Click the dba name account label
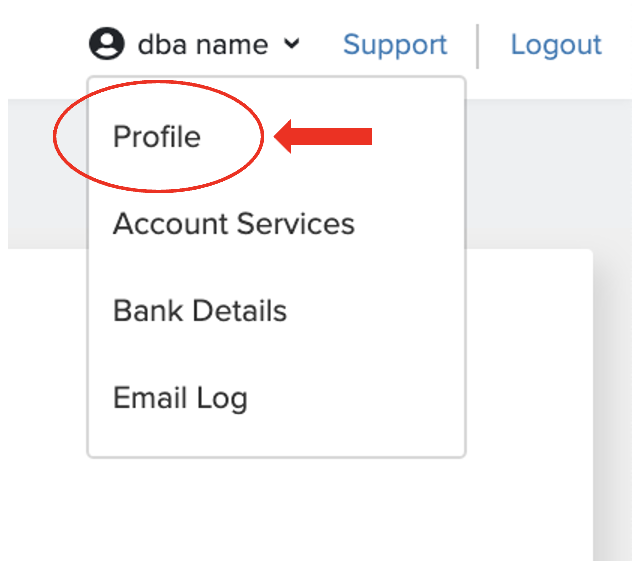640x570 pixels. (203, 45)
